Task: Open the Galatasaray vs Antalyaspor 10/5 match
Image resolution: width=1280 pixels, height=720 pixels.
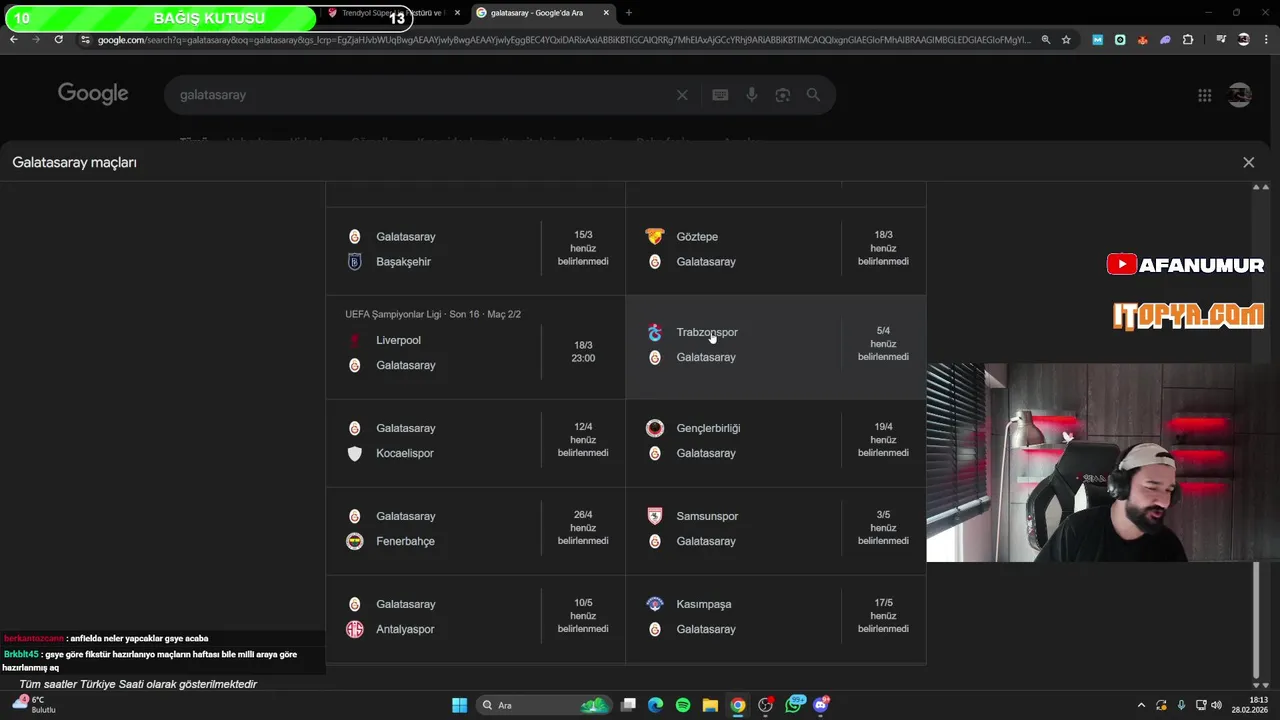Action: click(x=476, y=617)
